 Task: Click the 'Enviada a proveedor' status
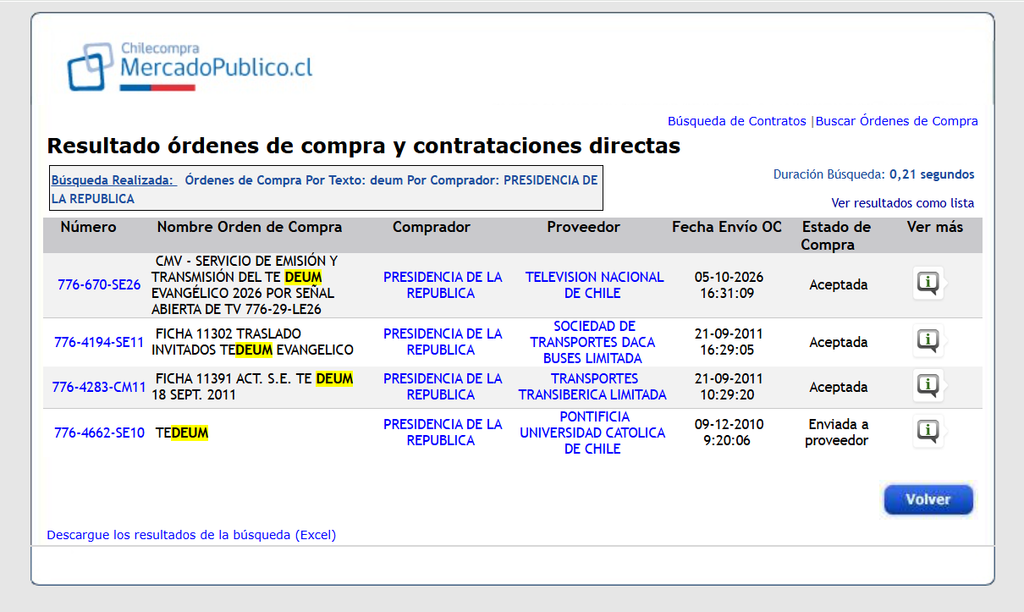point(837,432)
